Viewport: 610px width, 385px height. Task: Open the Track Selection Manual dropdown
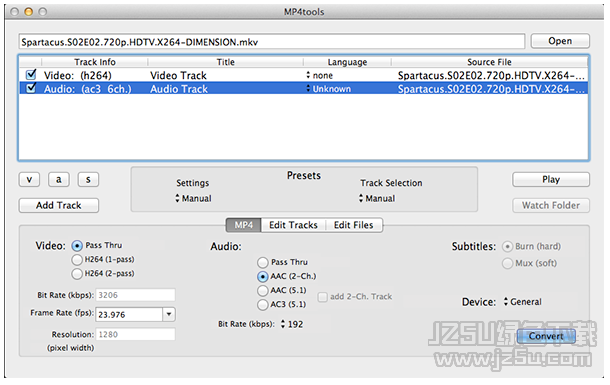coord(377,198)
